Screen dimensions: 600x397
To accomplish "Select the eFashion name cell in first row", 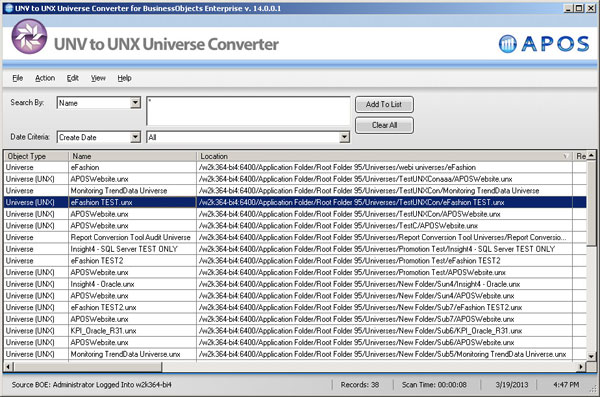I will [x=132, y=167].
